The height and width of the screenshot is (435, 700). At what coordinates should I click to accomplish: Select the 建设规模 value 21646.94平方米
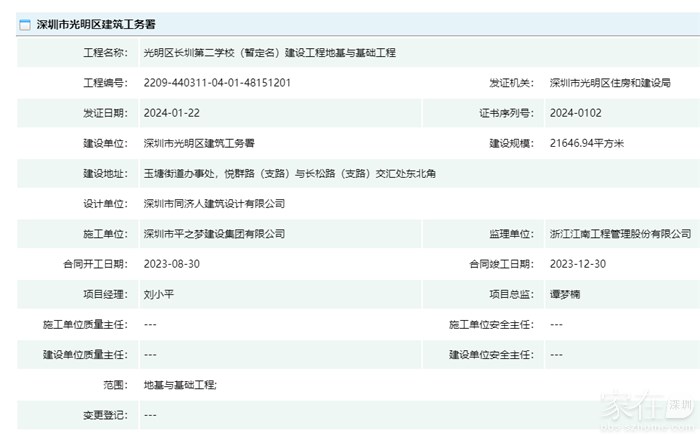coord(586,143)
